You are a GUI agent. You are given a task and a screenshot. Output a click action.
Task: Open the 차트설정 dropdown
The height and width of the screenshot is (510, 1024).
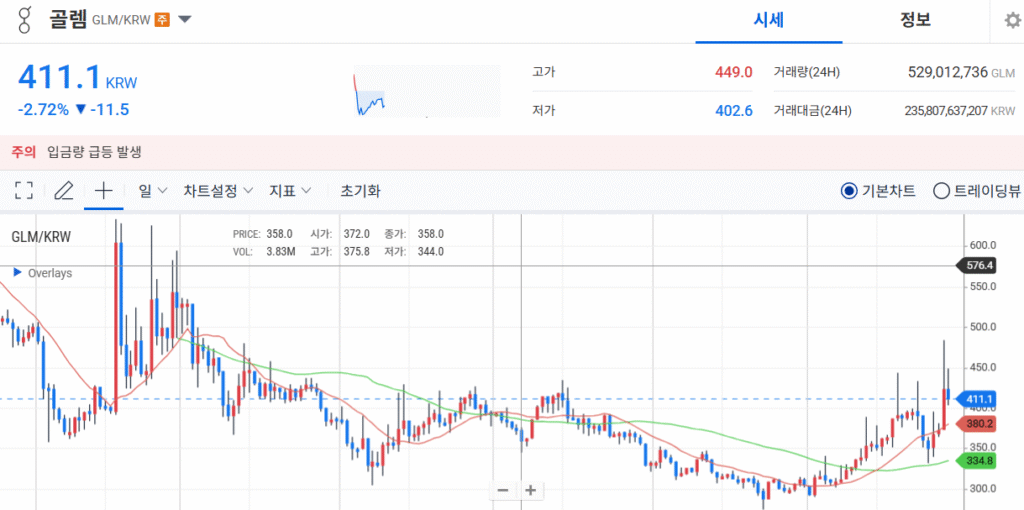pos(218,190)
